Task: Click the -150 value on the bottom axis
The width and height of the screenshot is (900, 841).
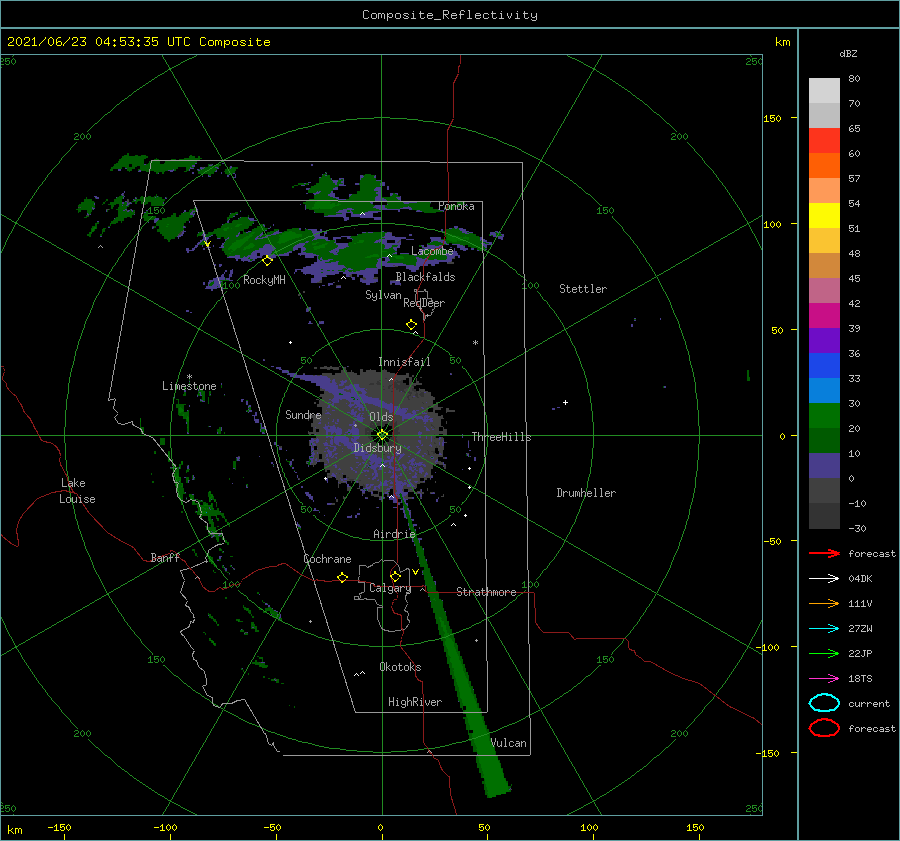Action: click(x=59, y=827)
